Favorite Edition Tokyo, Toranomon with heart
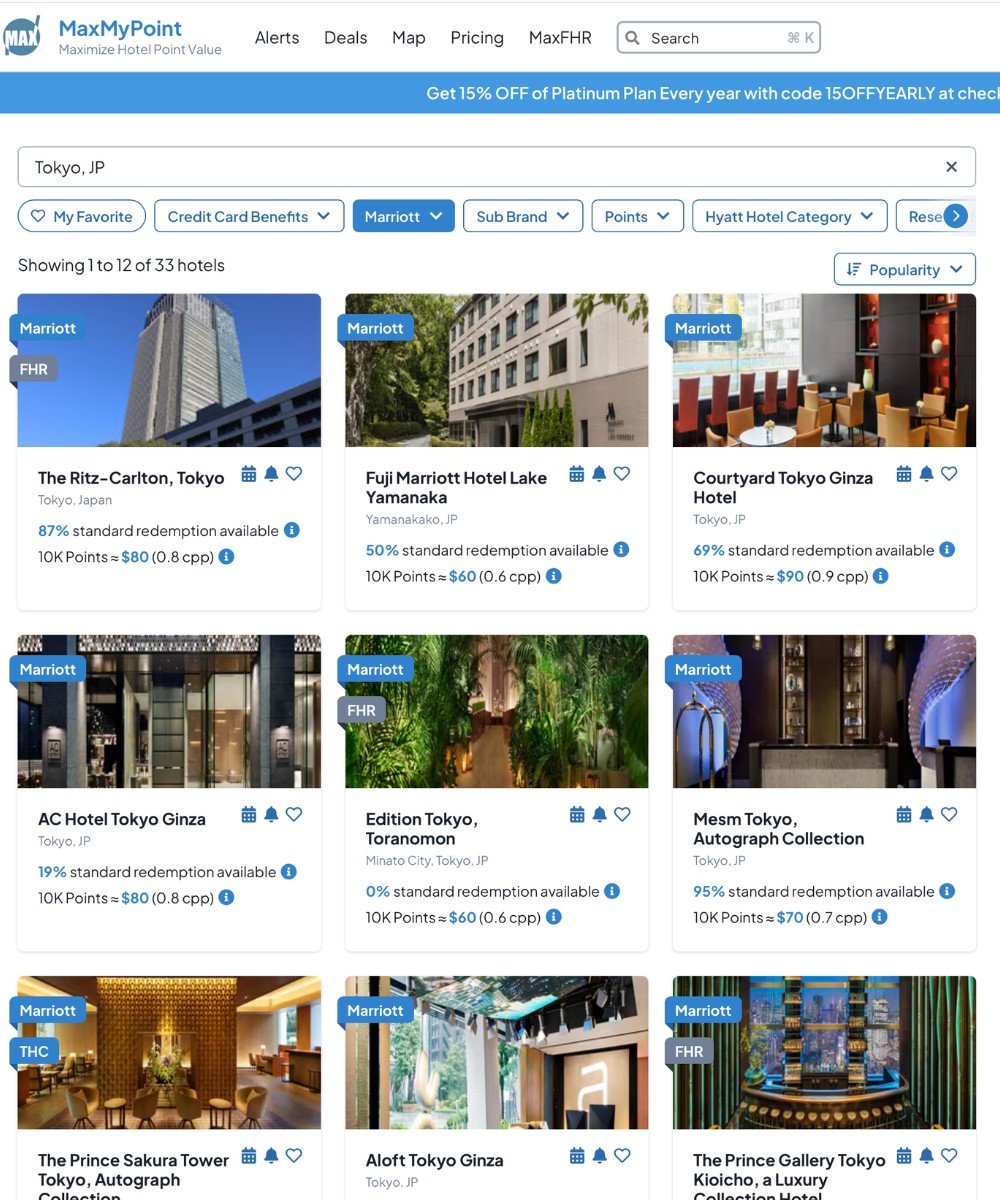The image size is (1000, 1200). (622, 815)
